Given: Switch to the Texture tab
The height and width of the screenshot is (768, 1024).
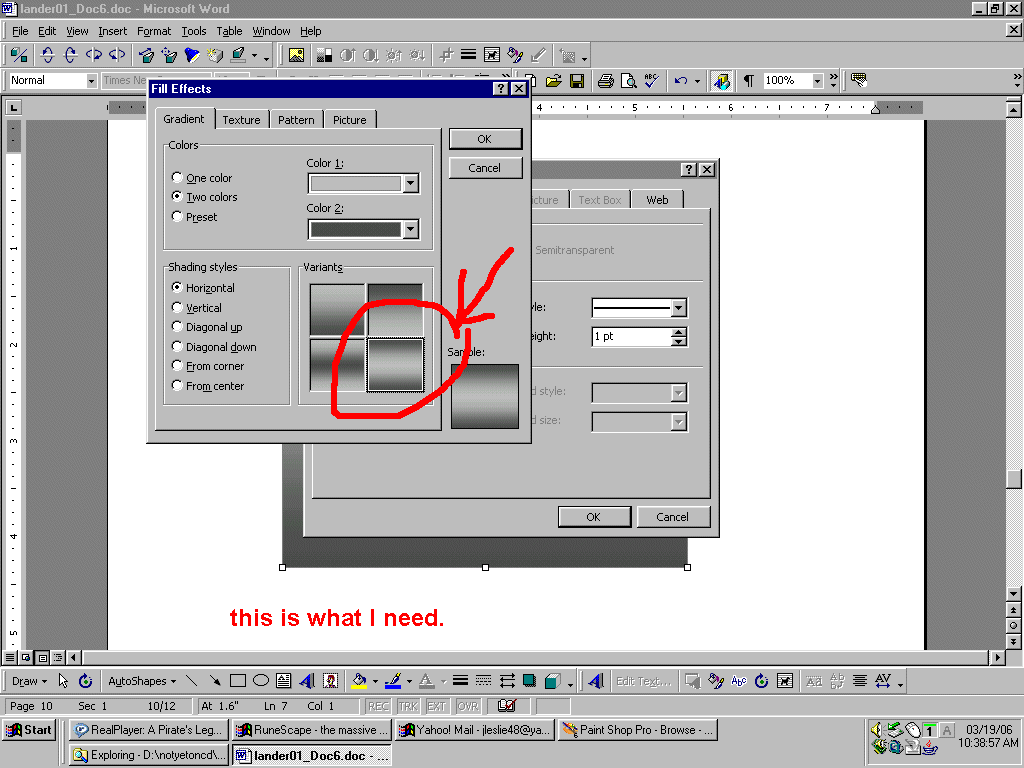Looking at the screenshot, I should (241, 120).
